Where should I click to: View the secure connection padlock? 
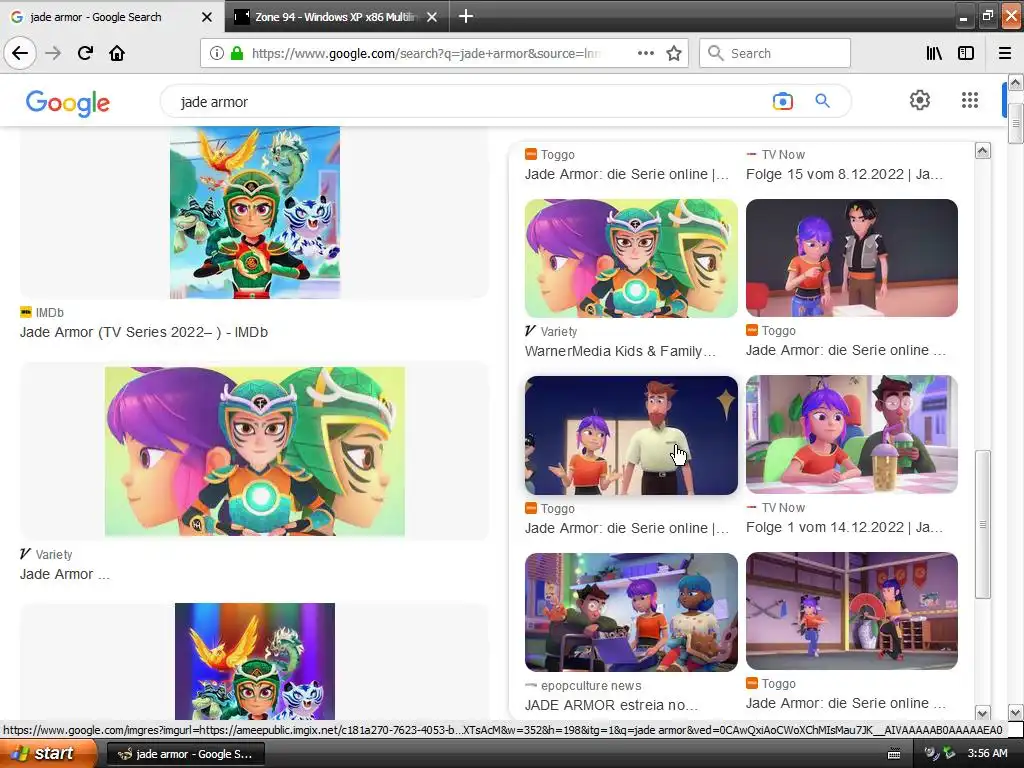click(x=237, y=53)
